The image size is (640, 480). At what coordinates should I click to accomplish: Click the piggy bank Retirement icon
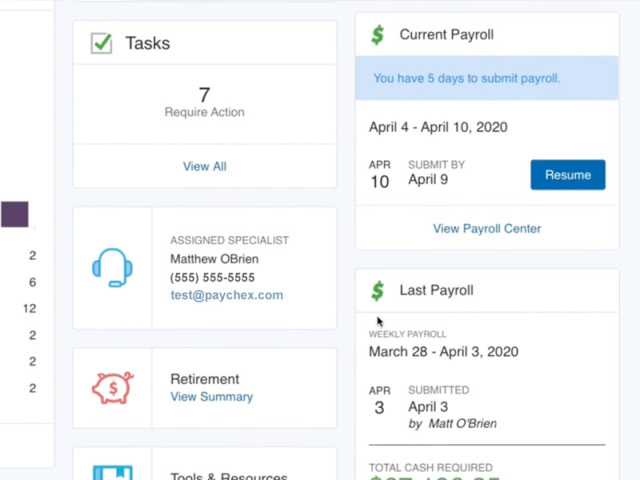coord(113,387)
